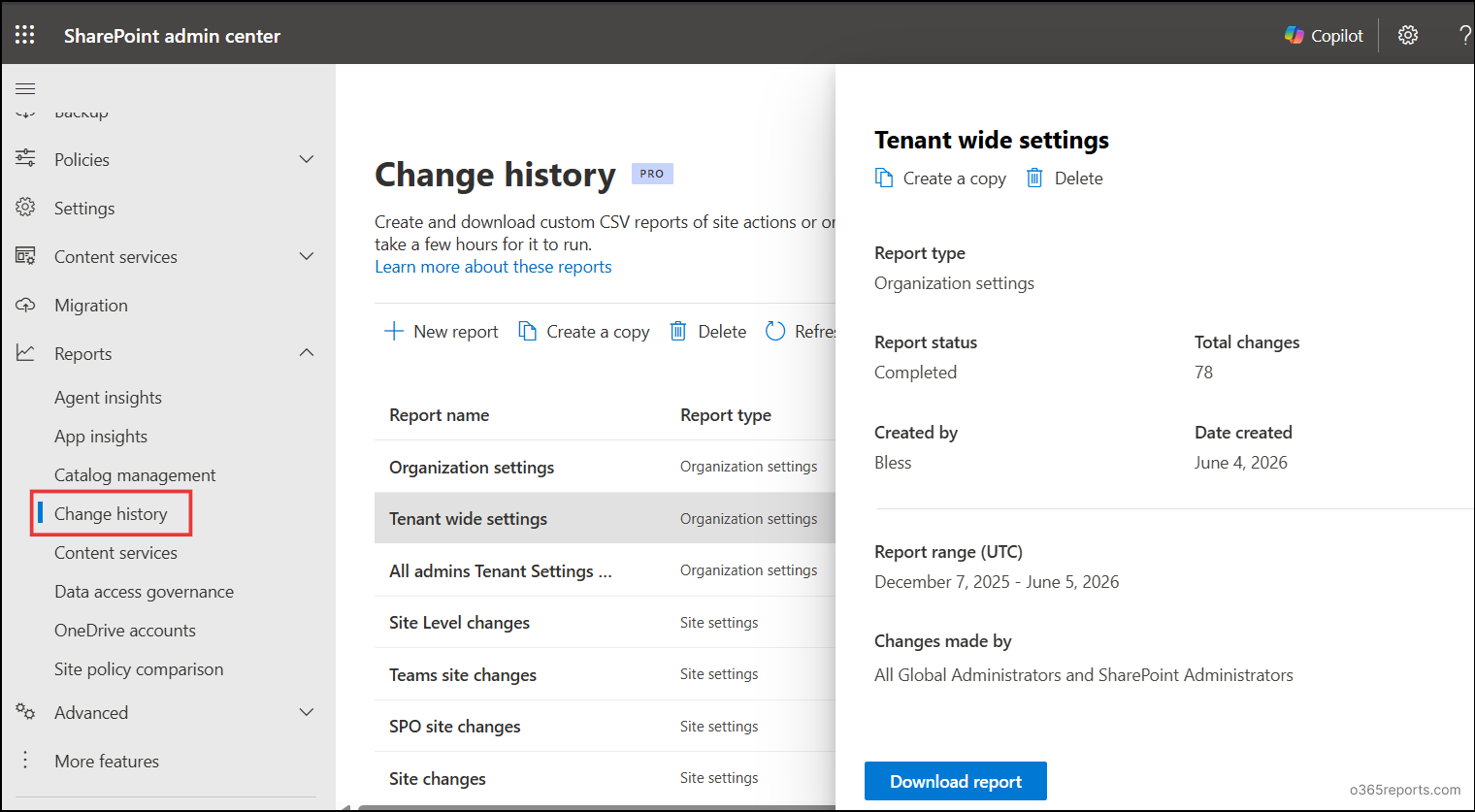Click the copy icon in details panel
The height and width of the screenshot is (812, 1475).
pyautogui.click(x=883, y=178)
